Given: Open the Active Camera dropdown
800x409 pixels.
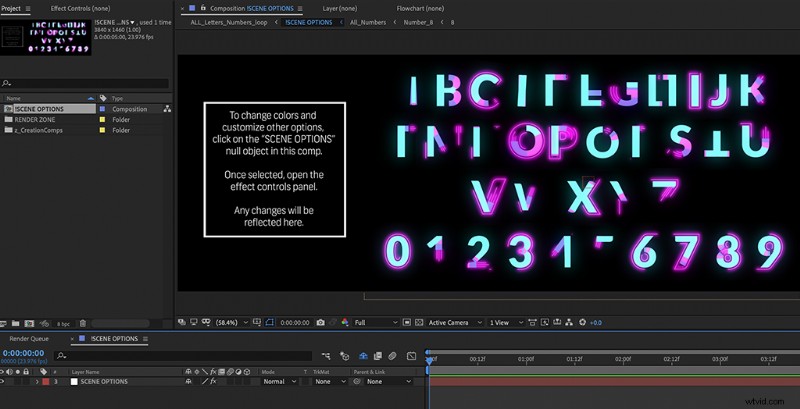Looking at the screenshot, I should (x=455, y=323).
